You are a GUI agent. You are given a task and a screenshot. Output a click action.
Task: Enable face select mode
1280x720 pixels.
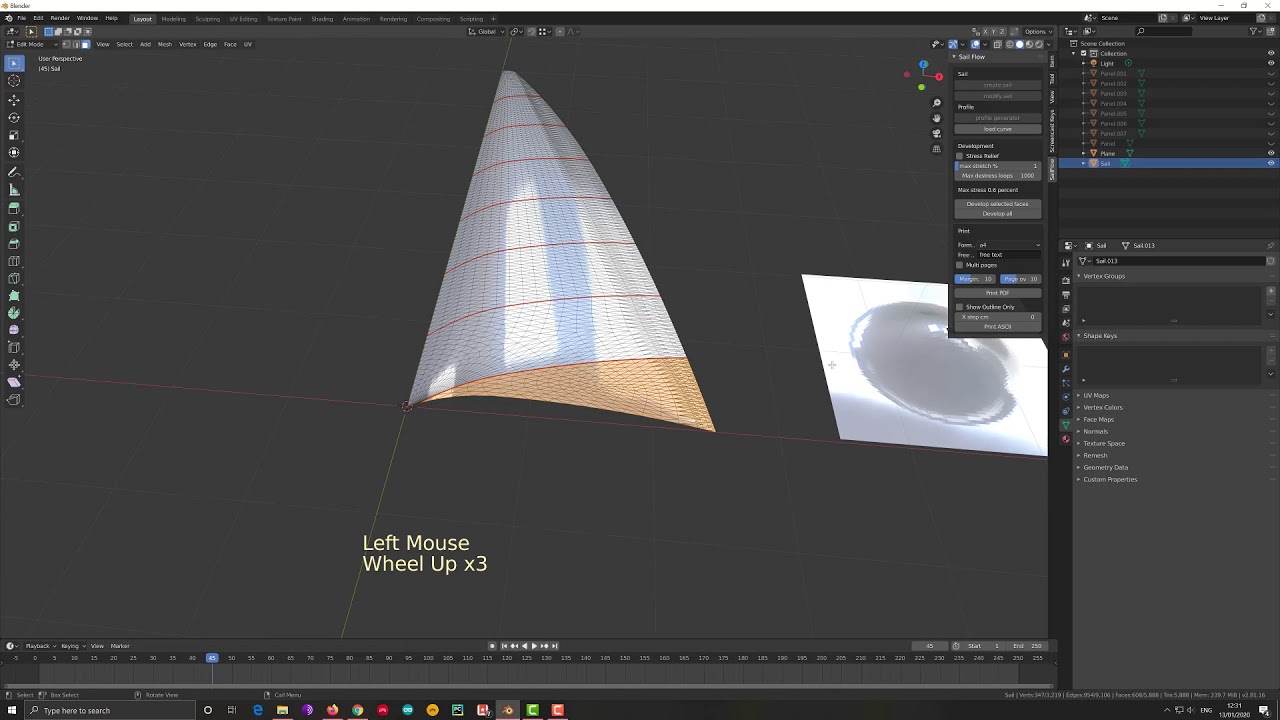coord(86,44)
